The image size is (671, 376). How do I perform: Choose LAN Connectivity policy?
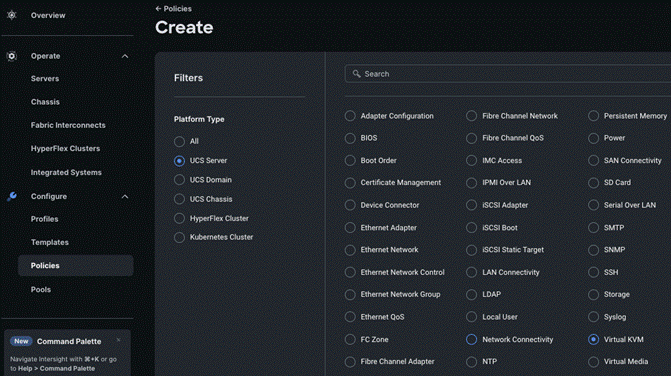pyautogui.click(x=472, y=272)
